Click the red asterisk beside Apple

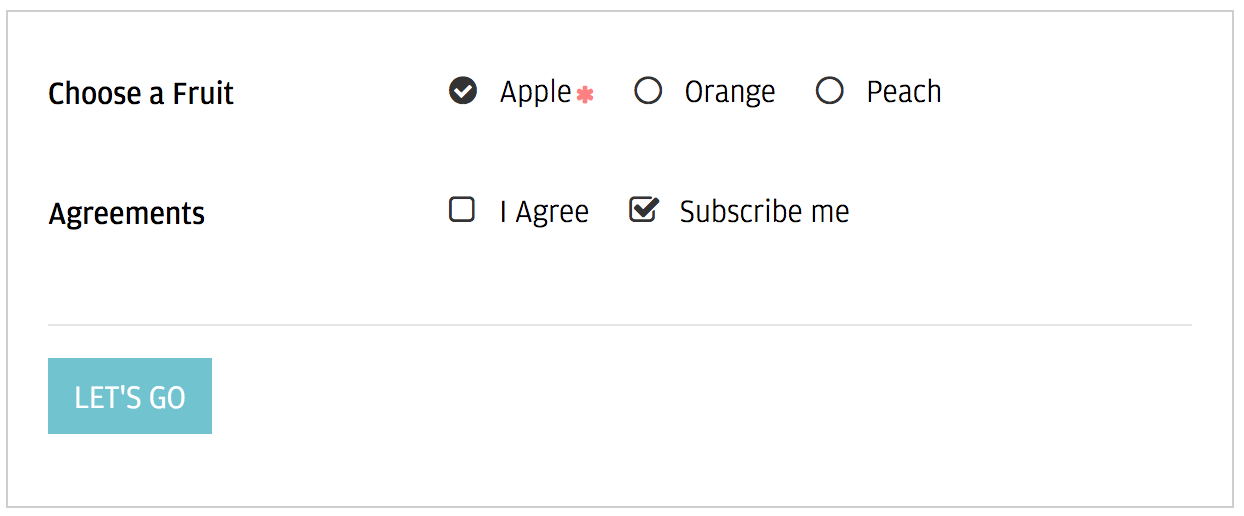[x=585, y=95]
